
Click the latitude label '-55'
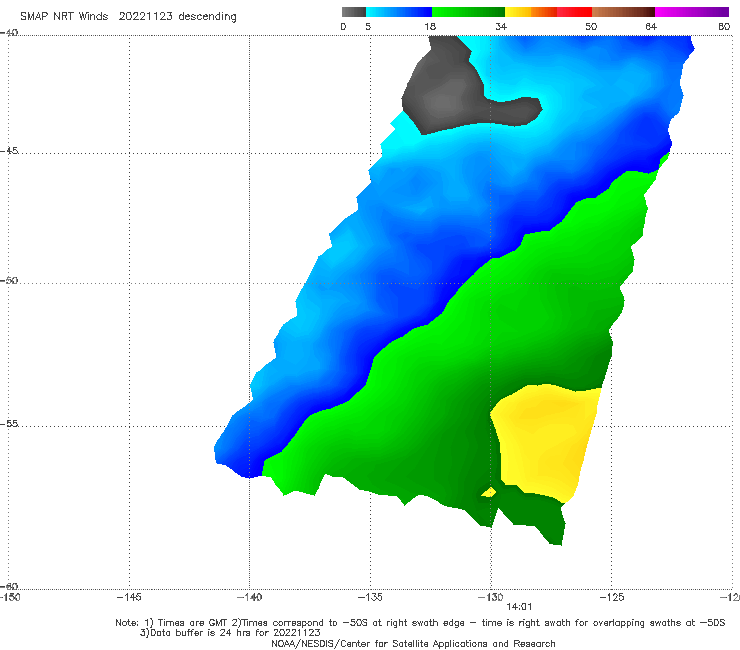point(9,424)
